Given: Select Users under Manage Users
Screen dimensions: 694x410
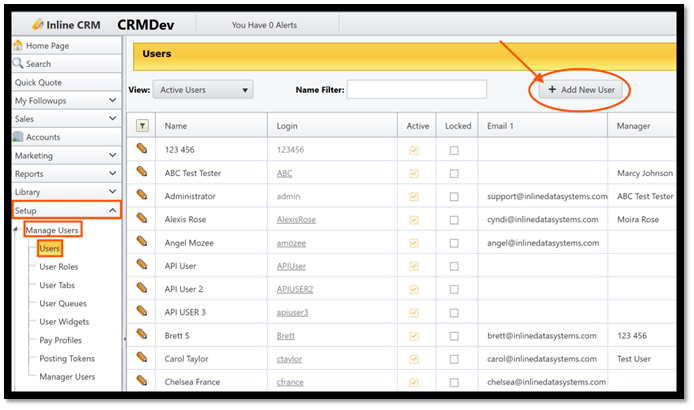Looking at the screenshot, I should pos(50,248).
